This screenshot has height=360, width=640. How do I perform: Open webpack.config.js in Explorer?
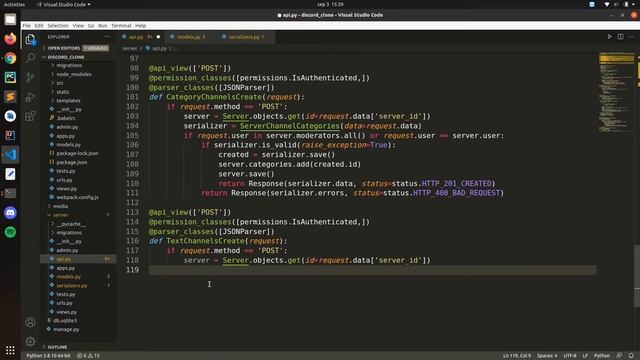click(x=77, y=197)
